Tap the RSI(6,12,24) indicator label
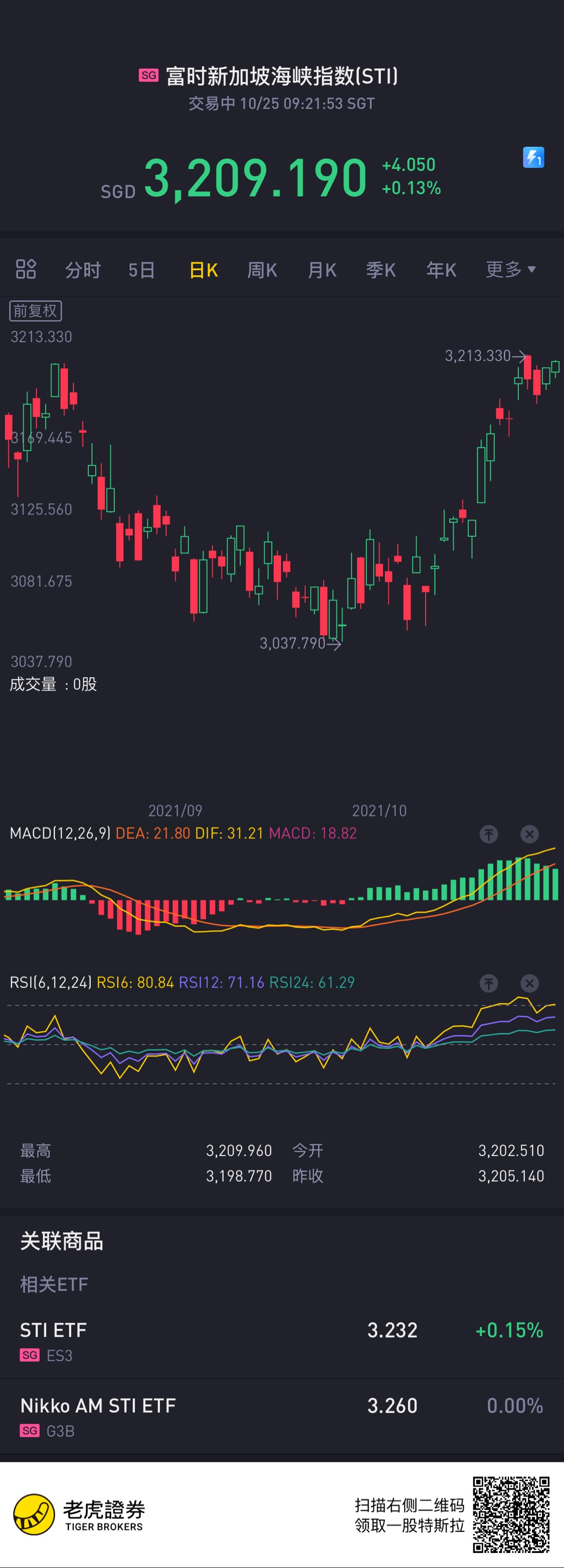564x1568 pixels. [51, 983]
